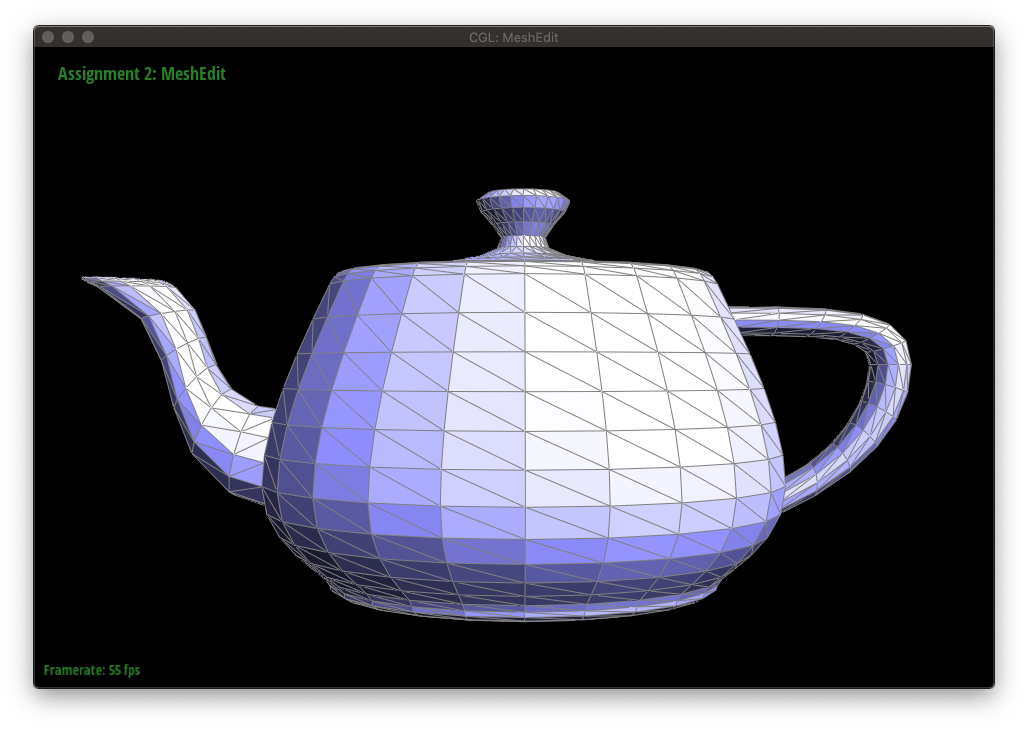Close the CGL: MeshEdit window
This screenshot has height=730, width=1028.
click(48, 37)
